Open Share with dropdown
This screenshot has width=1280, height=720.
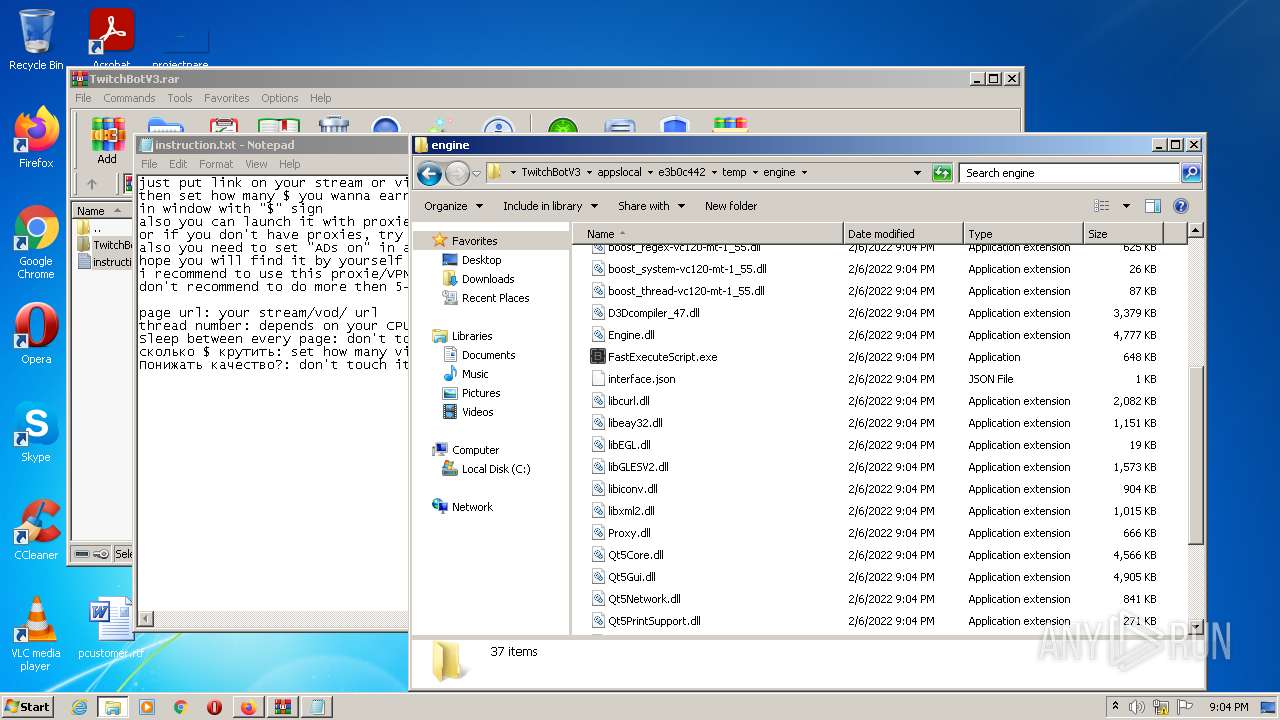651,206
